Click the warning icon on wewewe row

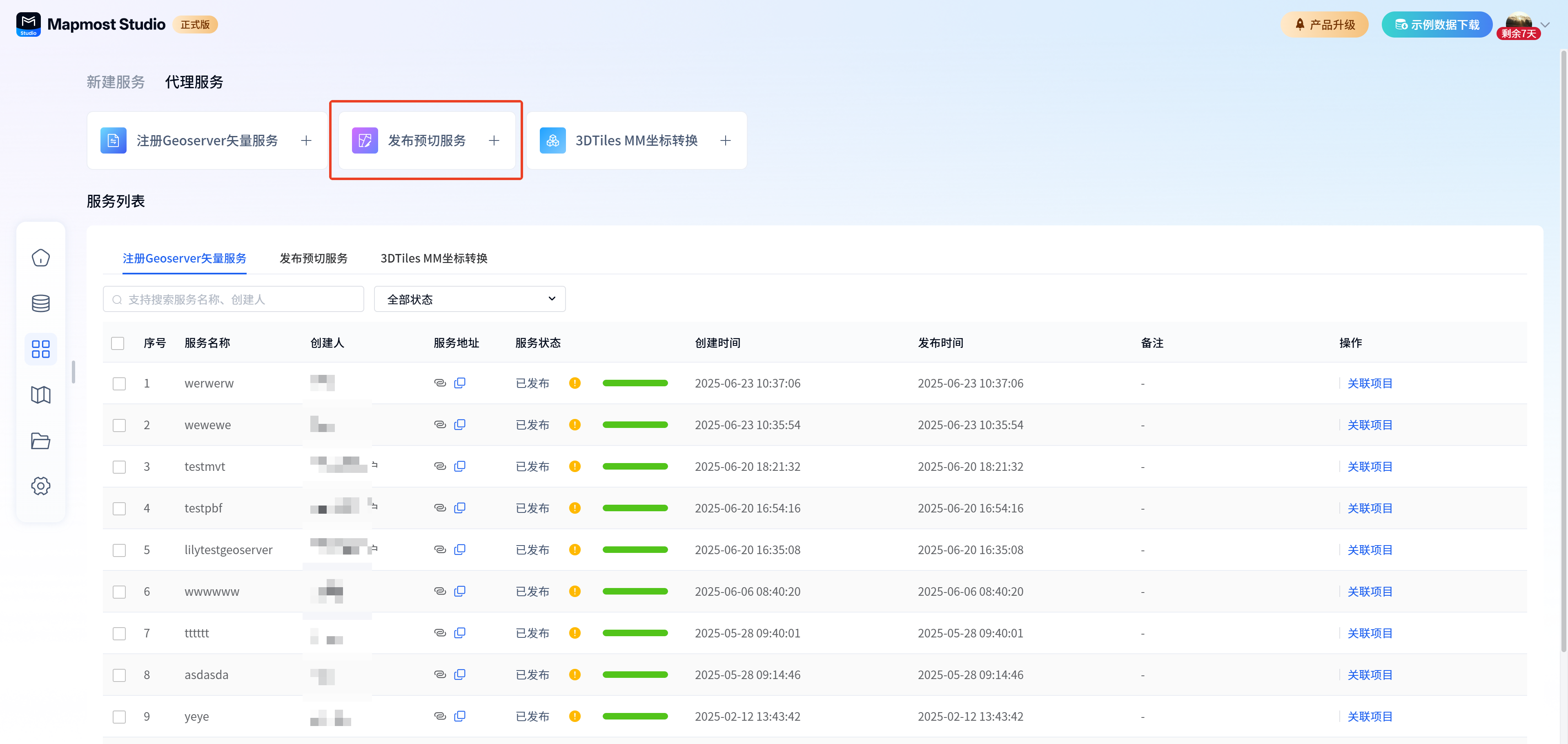click(x=574, y=425)
